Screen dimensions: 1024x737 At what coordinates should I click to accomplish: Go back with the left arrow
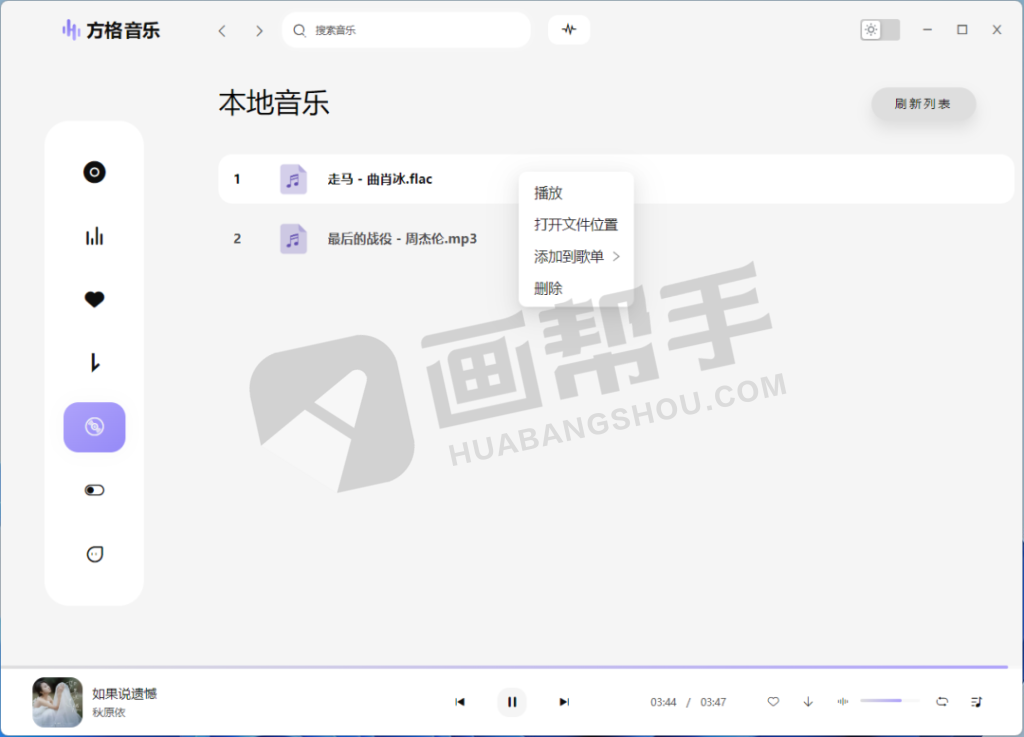coord(222,31)
